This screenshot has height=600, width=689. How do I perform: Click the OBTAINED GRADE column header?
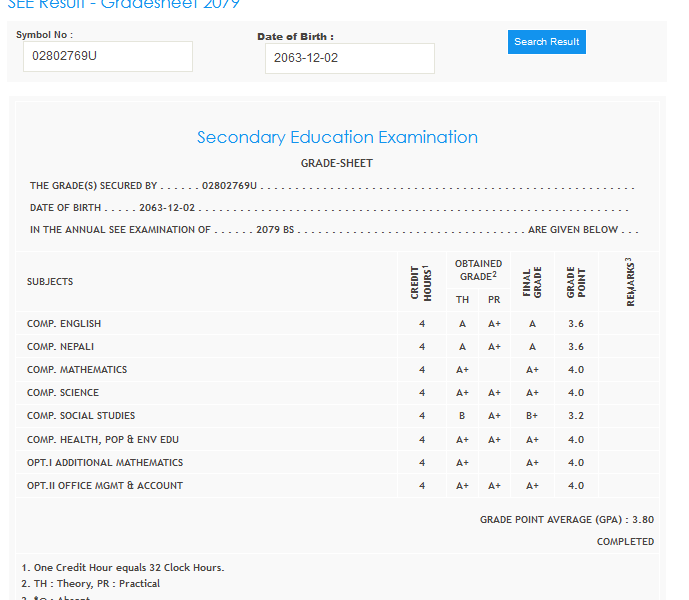point(478,270)
